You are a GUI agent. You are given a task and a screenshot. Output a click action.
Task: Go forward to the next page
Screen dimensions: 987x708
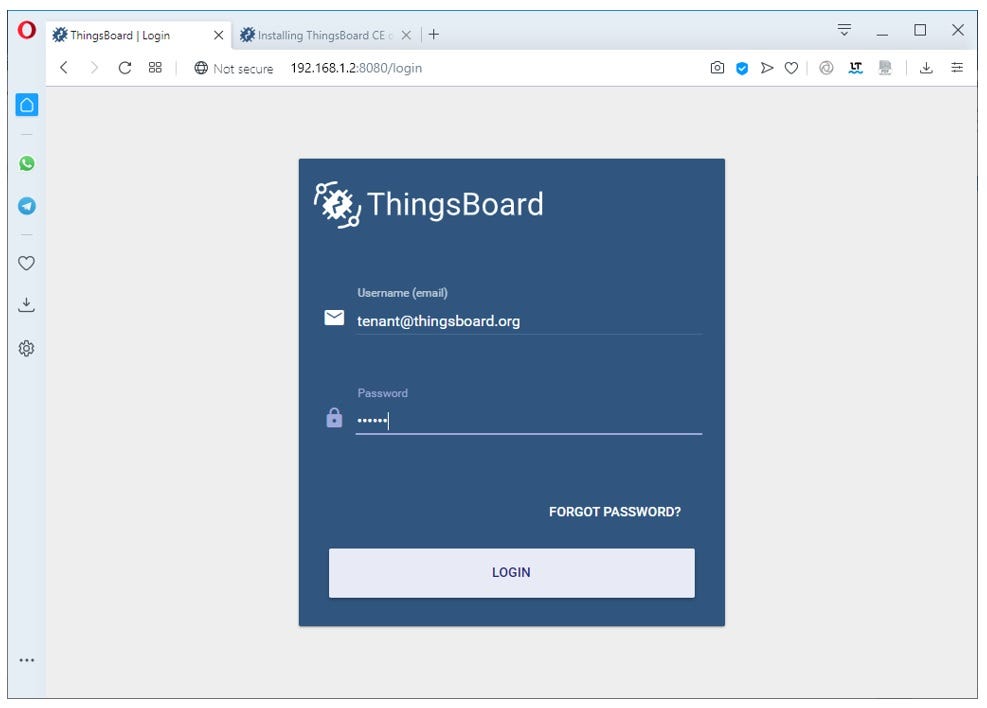(94, 67)
